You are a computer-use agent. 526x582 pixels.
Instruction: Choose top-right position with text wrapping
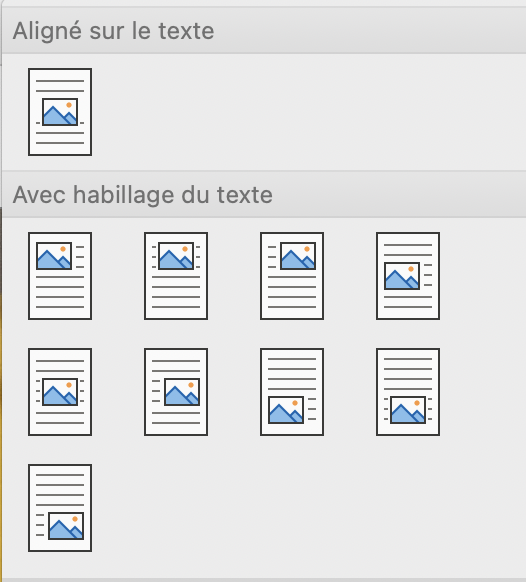click(x=292, y=276)
